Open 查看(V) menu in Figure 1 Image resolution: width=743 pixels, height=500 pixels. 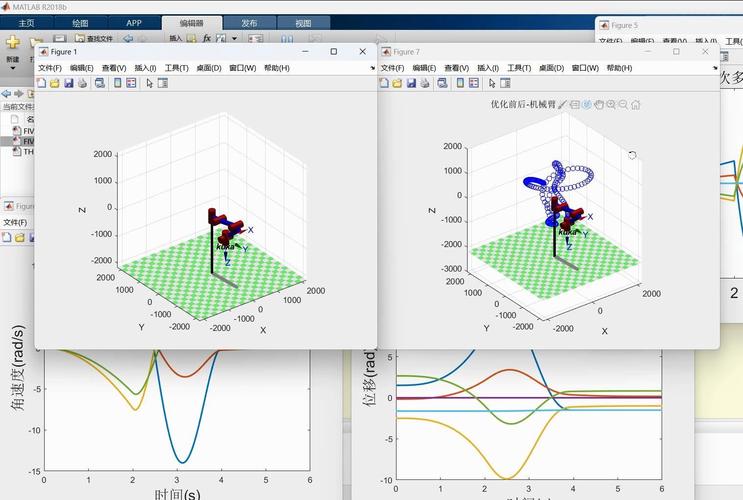114,68
